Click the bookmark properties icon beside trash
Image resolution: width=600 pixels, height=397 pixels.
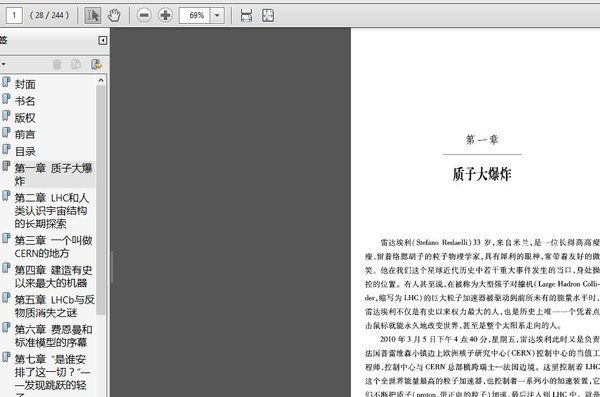click(76, 64)
